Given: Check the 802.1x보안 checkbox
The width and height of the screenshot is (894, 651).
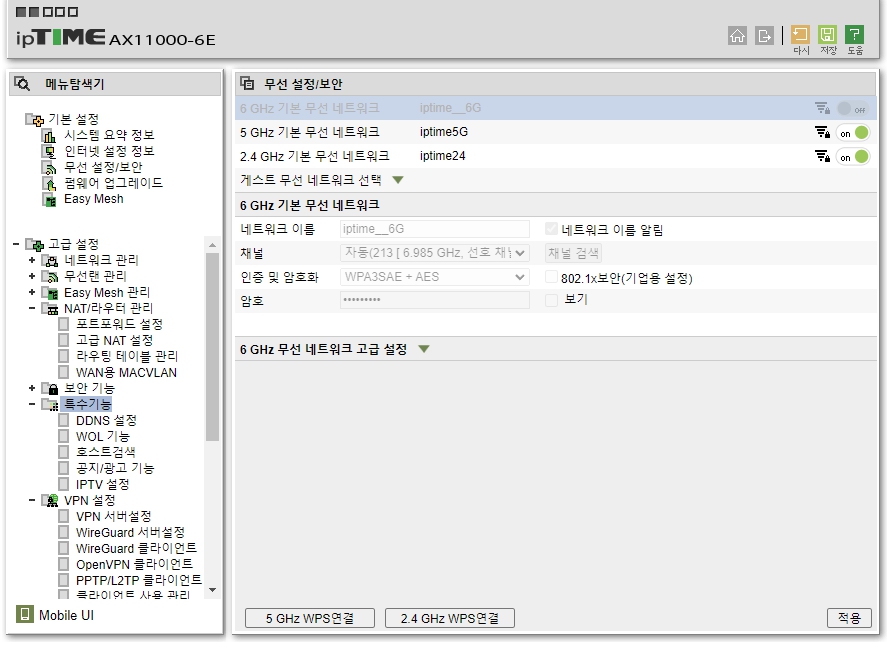Looking at the screenshot, I should coord(551,277).
